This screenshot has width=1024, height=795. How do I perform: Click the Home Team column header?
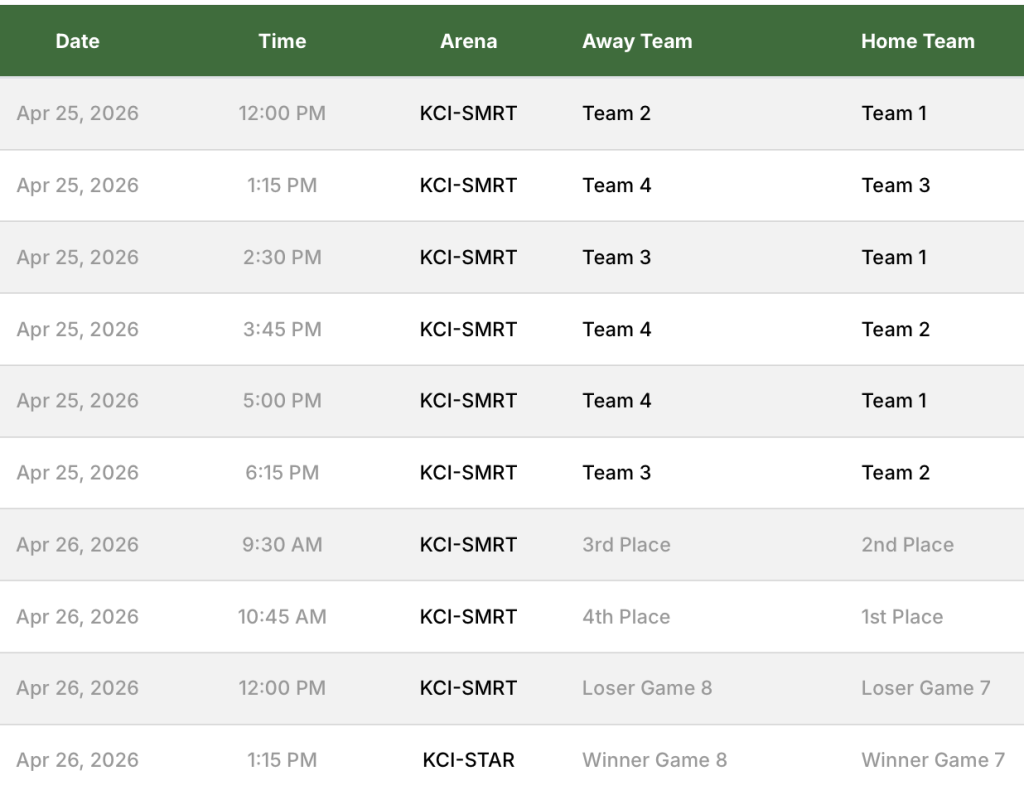[917, 42]
